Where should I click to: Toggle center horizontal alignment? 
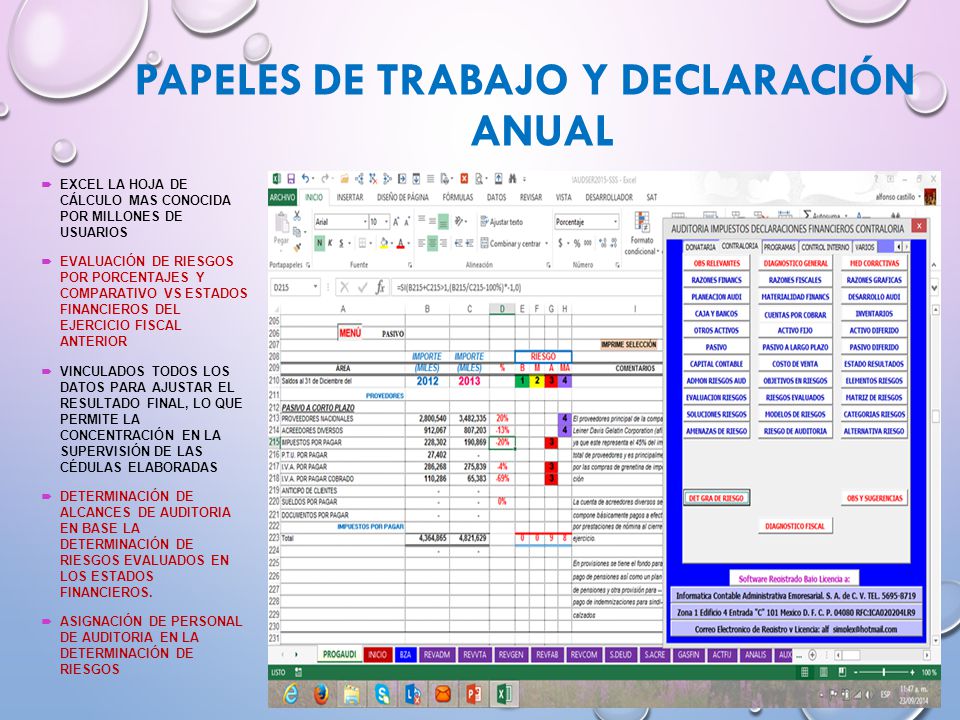coord(432,243)
